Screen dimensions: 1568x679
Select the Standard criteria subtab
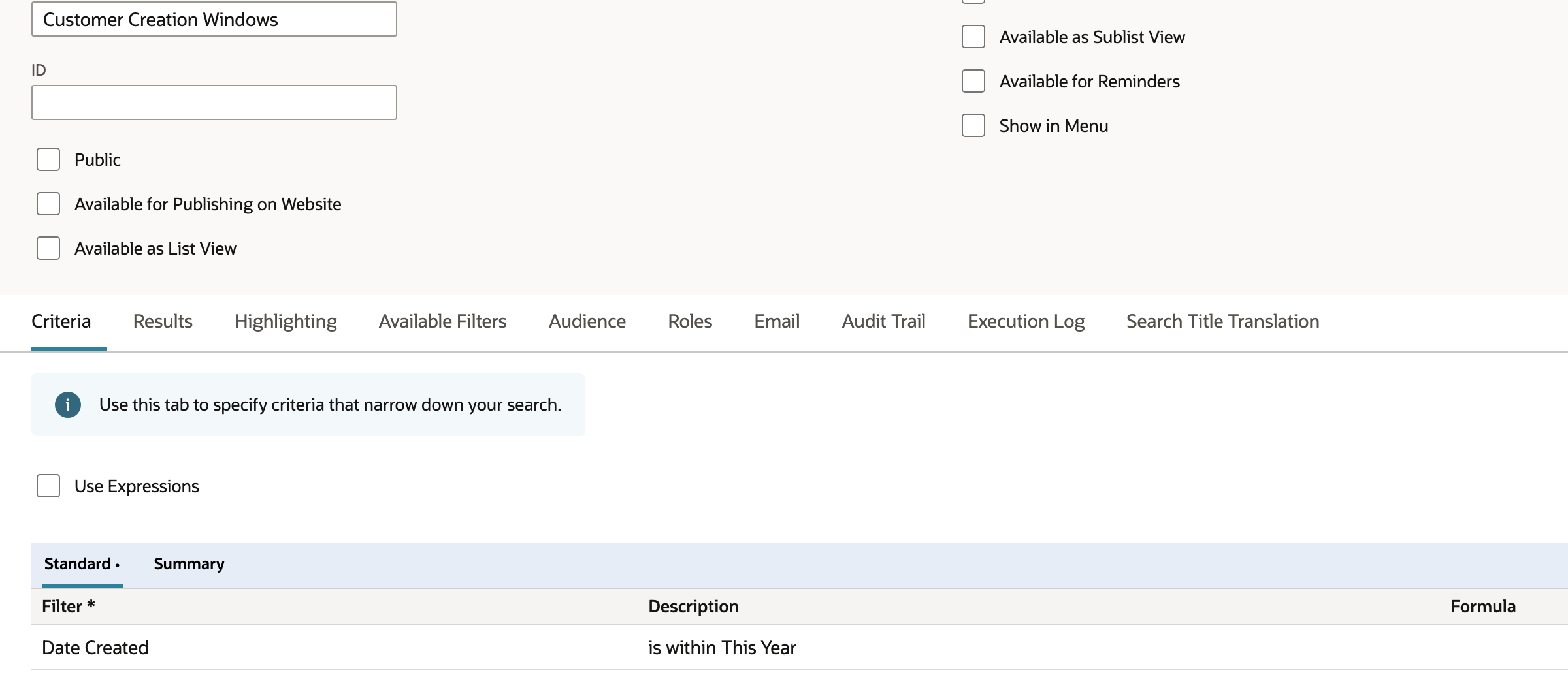pos(82,564)
